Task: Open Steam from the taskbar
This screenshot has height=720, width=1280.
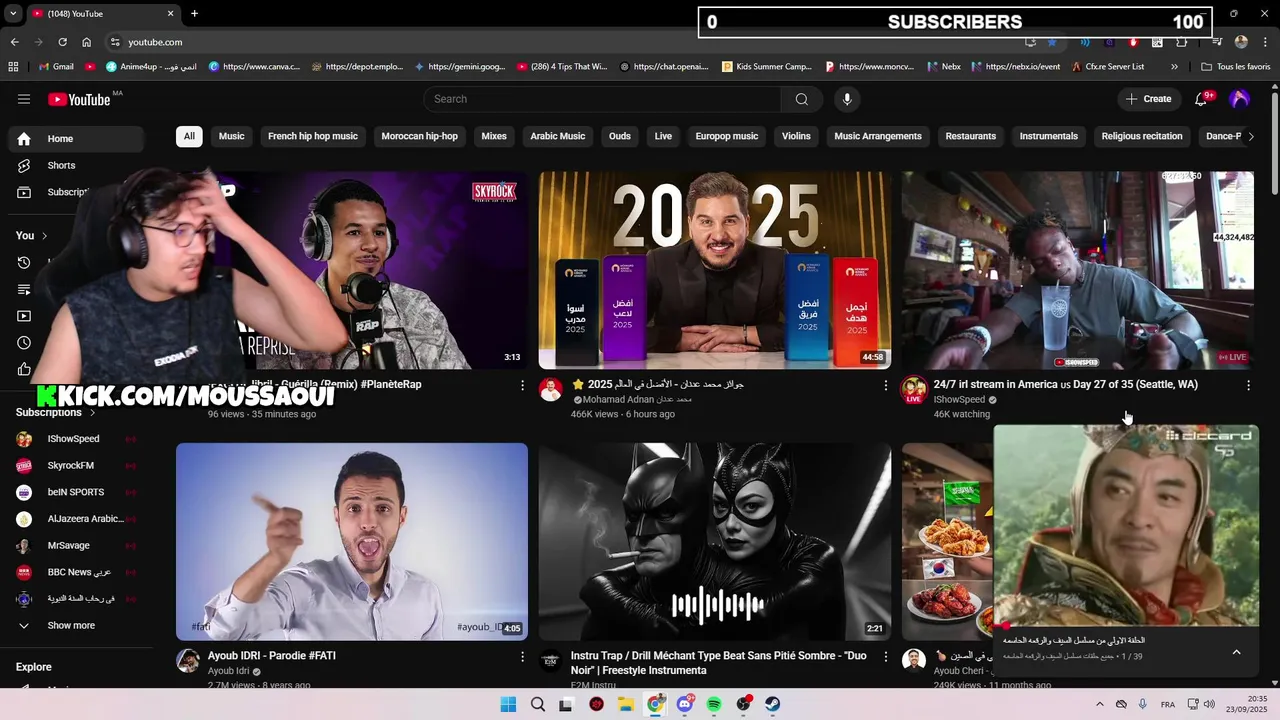Action: point(773,704)
